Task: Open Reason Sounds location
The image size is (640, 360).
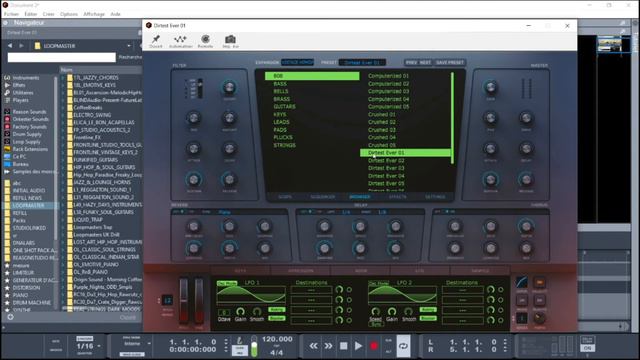Action: tap(29, 111)
